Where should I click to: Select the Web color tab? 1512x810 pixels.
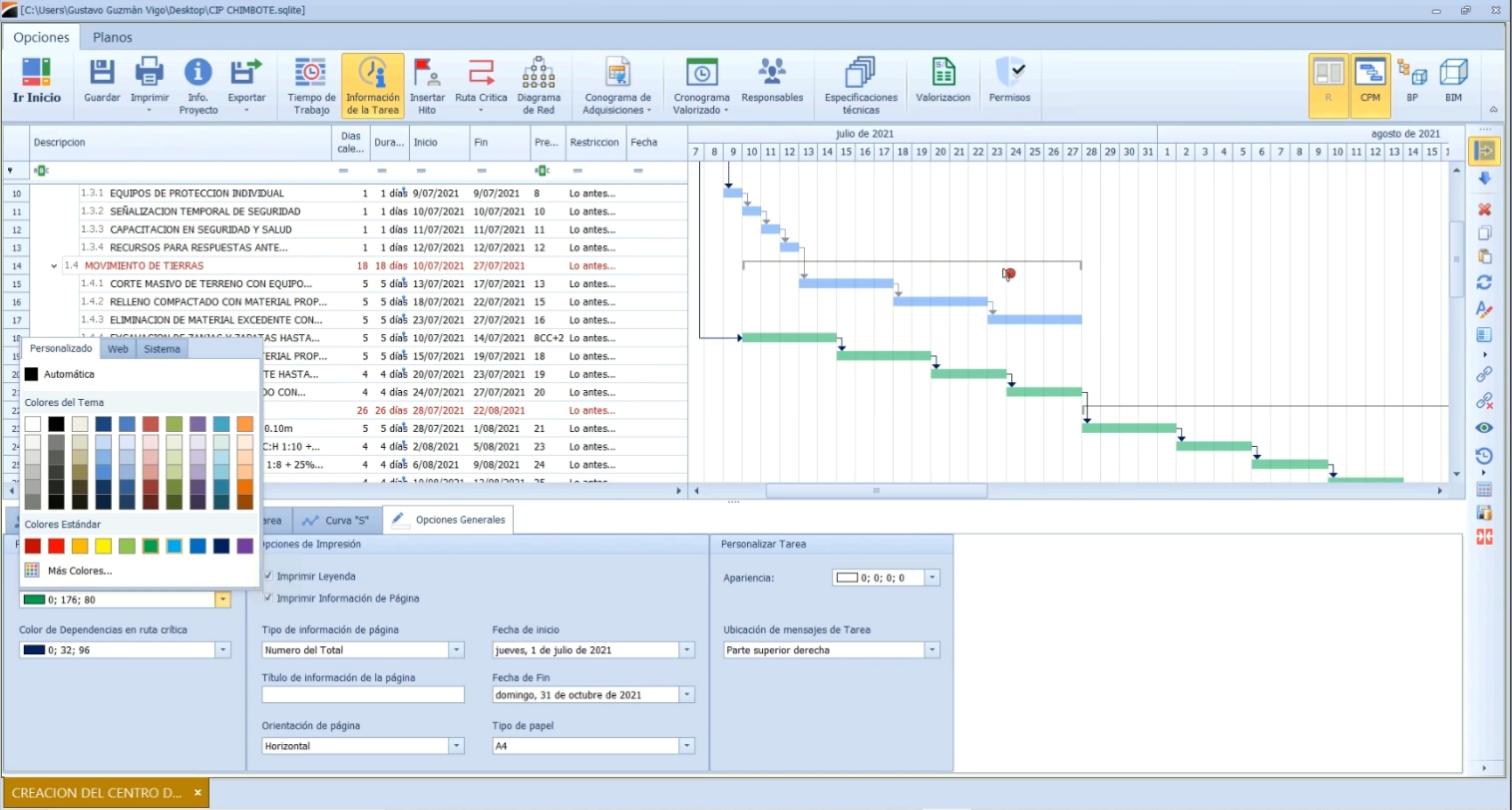click(x=118, y=349)
